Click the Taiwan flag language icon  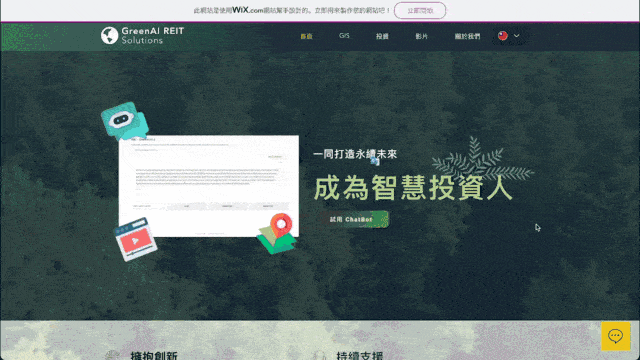click(503, 36)
